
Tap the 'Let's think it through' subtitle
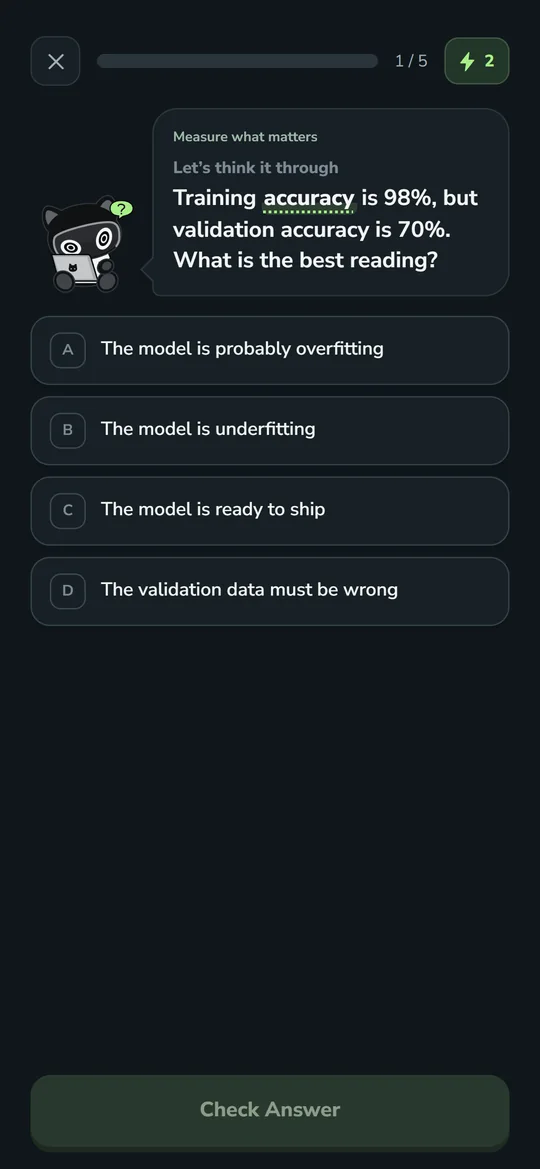point(256,168)
